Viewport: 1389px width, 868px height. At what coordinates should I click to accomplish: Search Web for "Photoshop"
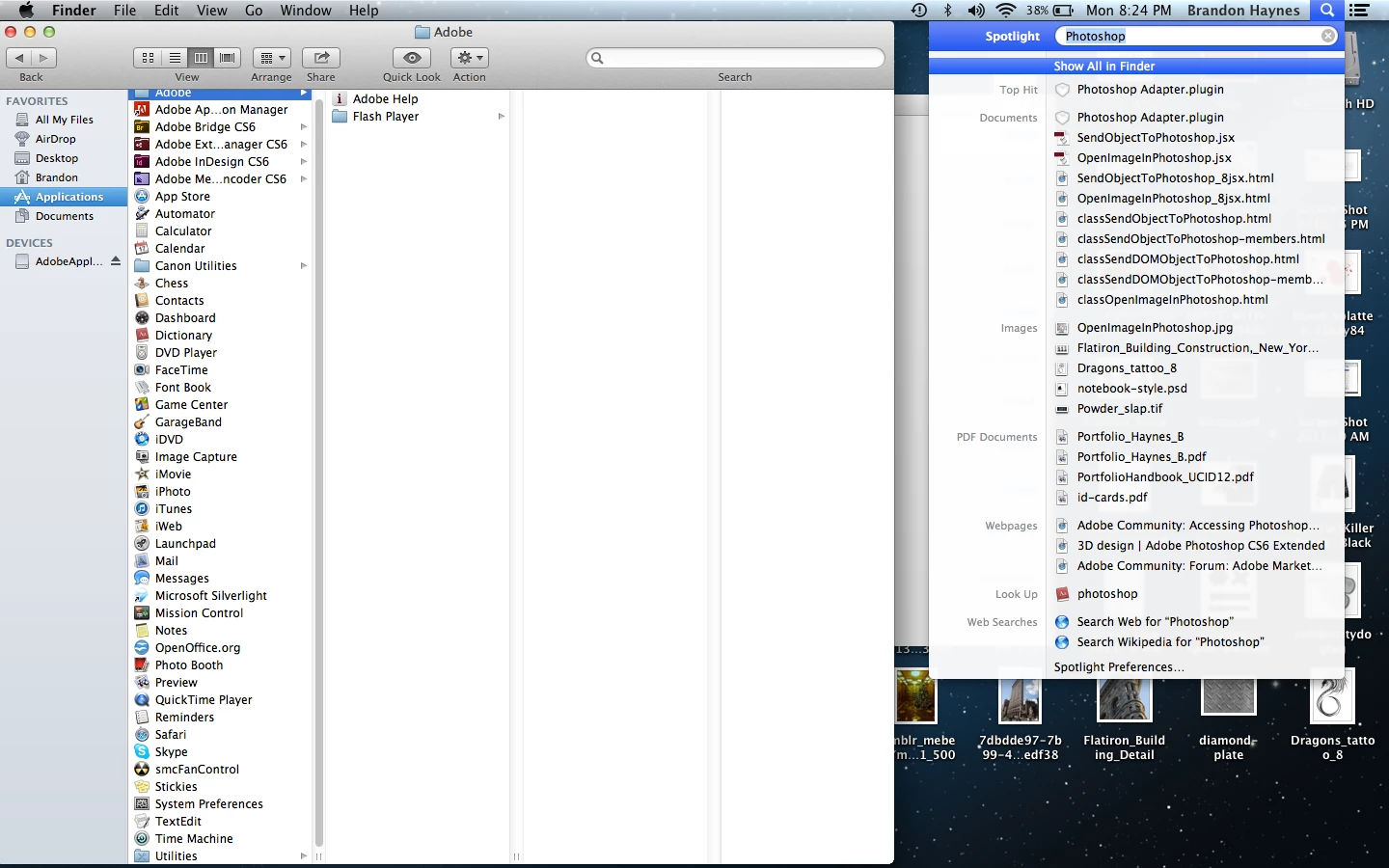pyautogui.click(x=1154, y=621)
